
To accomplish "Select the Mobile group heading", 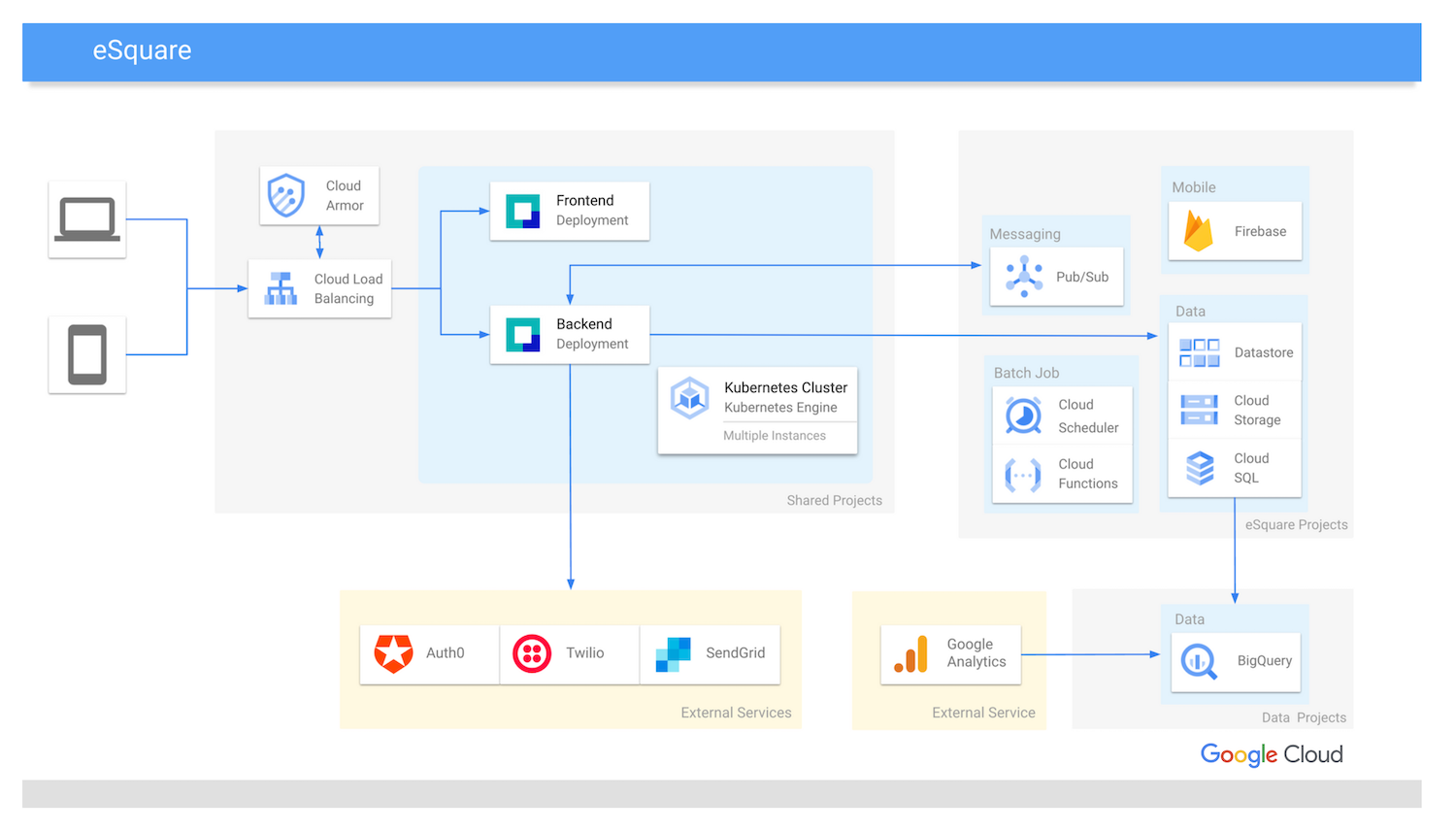I will tap(1194, 187).
